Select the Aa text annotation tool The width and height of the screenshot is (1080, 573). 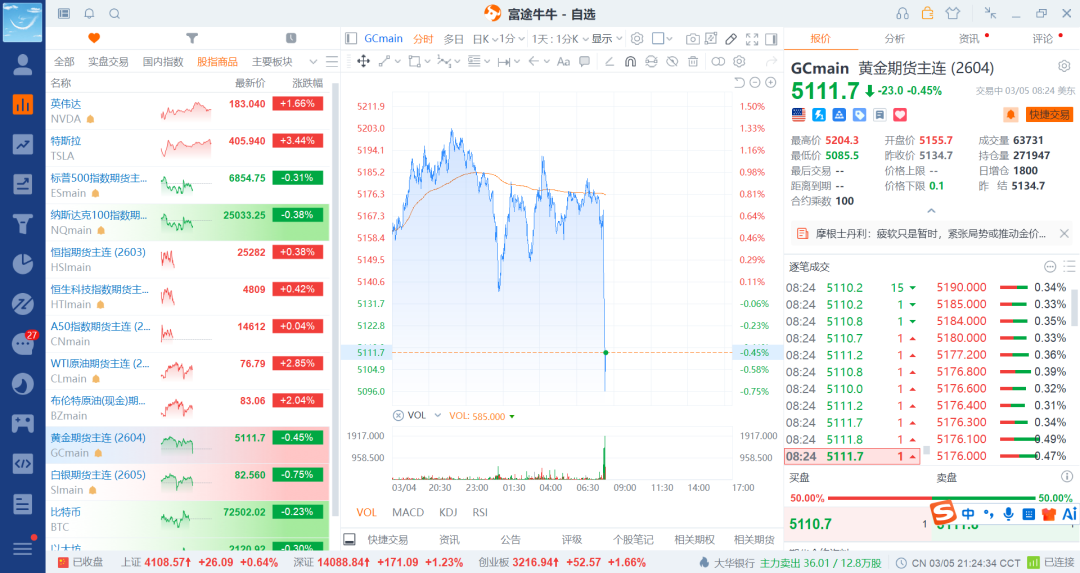coord(563,61)
